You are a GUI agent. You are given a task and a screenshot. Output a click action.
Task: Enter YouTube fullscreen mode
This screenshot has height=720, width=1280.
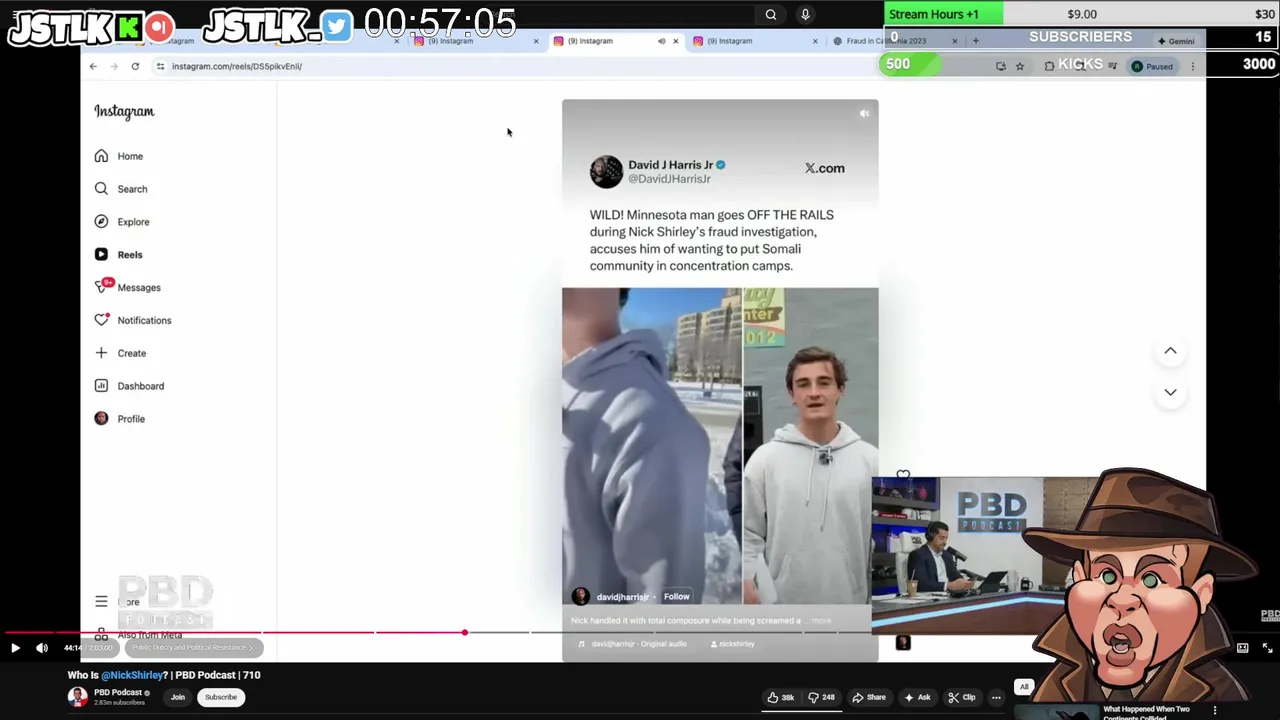point(1267,648)
